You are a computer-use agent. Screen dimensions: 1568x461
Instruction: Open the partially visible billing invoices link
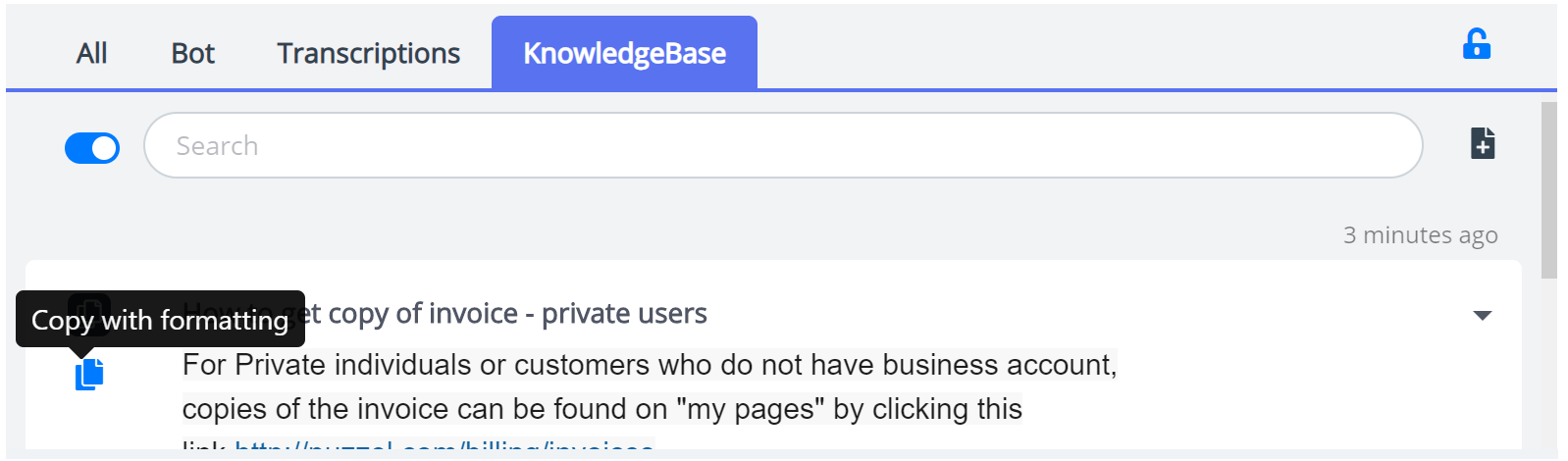[x=444, y=447]
